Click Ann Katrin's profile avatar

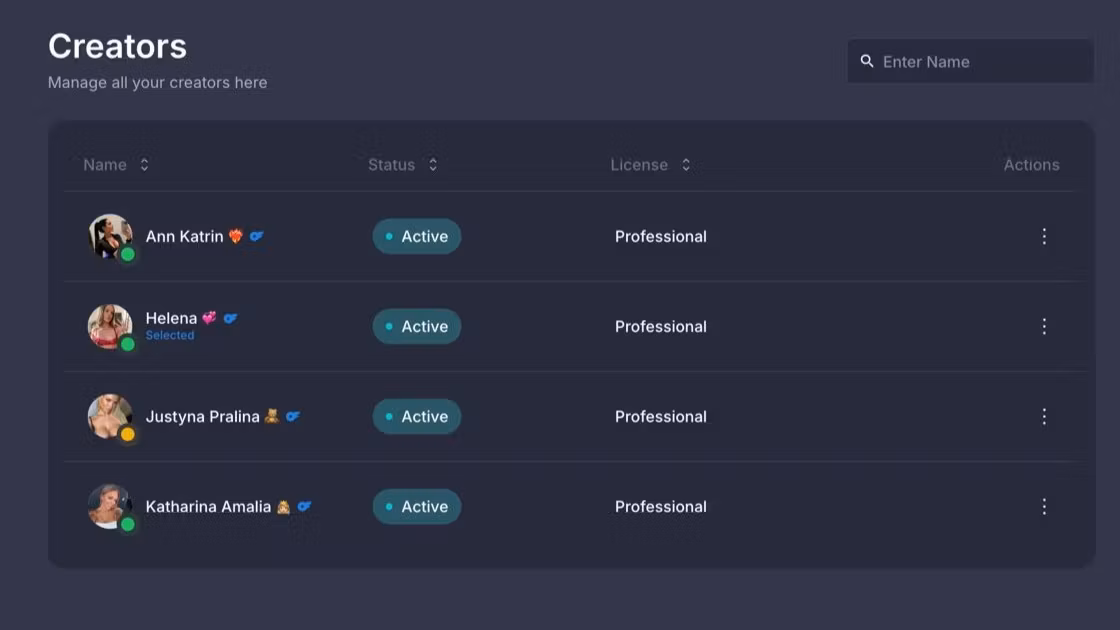(109, 236)
